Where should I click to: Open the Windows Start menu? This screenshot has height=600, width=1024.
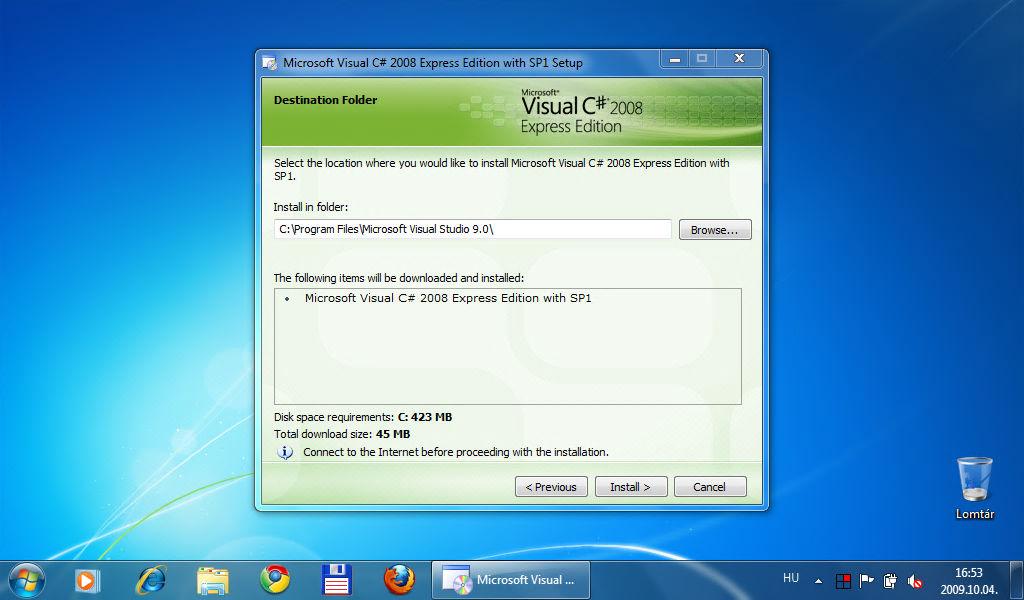coord(27,579)
